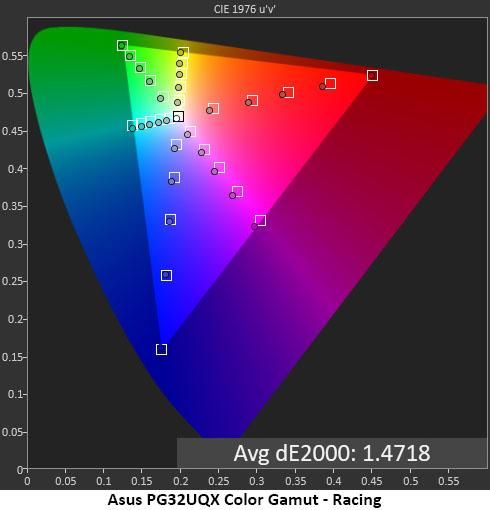Image resolution: width=490 pixels, height=510 pixels.
Task: Click the outermost magenta target square
Action: click(x=260, y=220)
